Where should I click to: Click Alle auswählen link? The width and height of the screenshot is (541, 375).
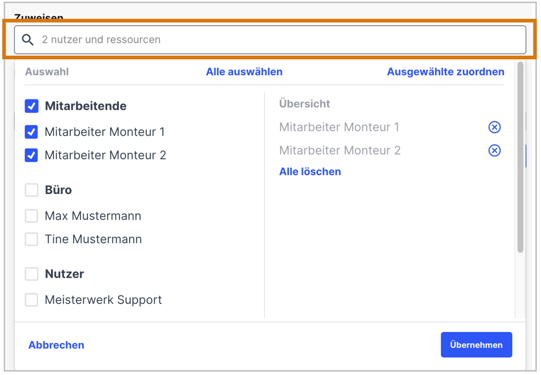pos(244,72)
